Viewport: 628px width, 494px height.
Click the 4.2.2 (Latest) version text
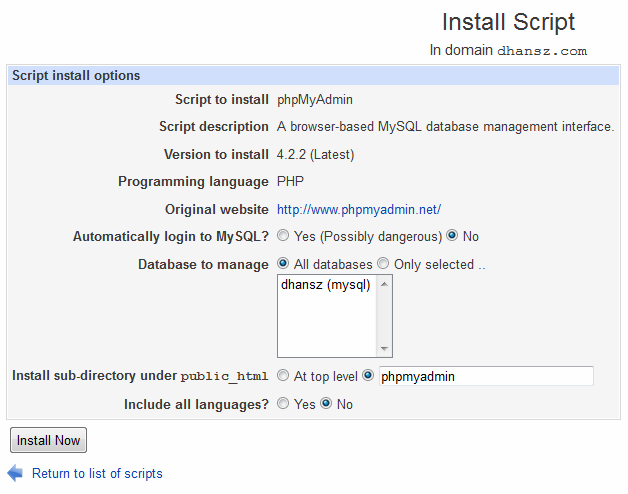pos(316,155)
